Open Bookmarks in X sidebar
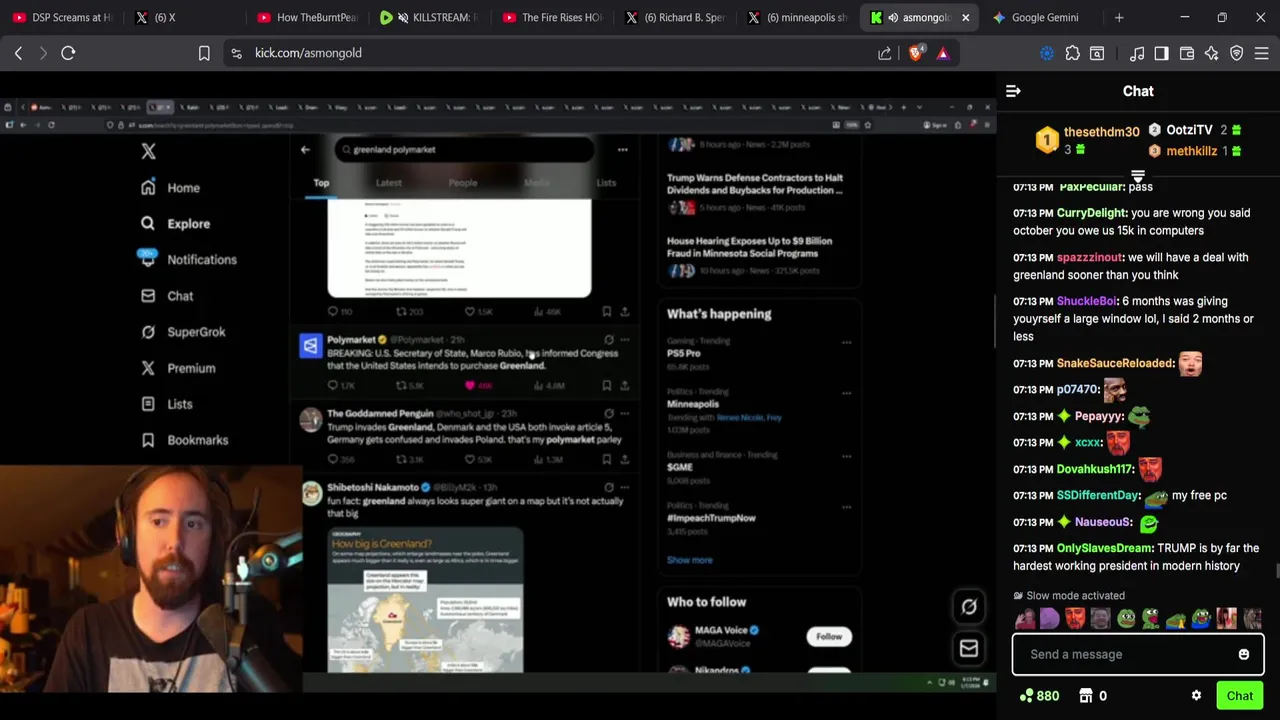Image resolution: width=1280 pixels, height=720 pixels. pos(184,440)
